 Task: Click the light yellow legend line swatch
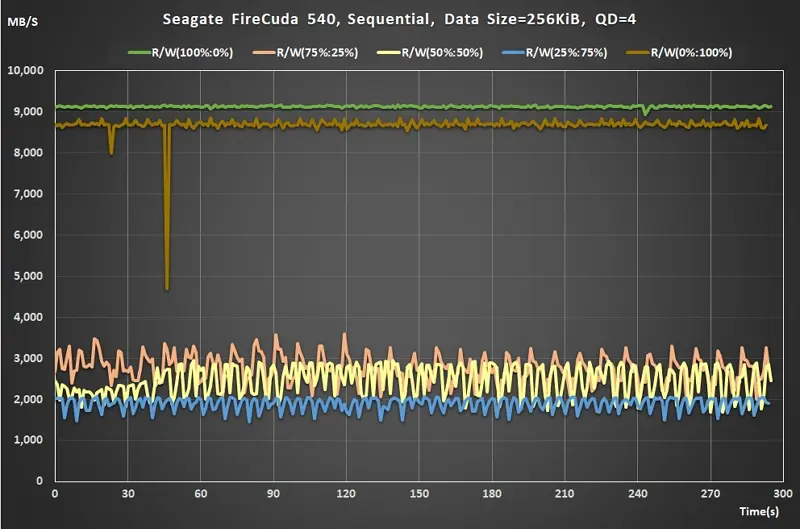coord(389,53)
